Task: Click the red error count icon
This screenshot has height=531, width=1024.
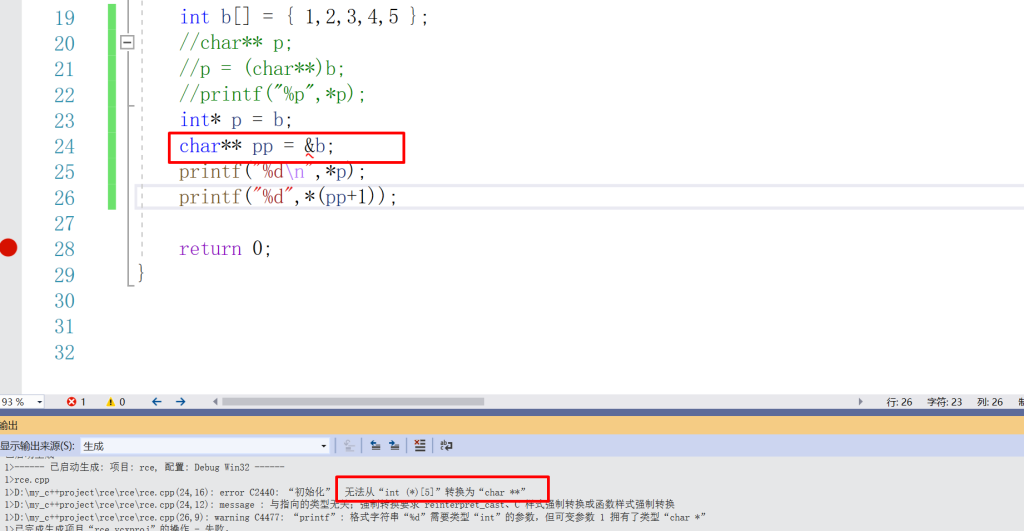Action: click(x=72, y=402)
